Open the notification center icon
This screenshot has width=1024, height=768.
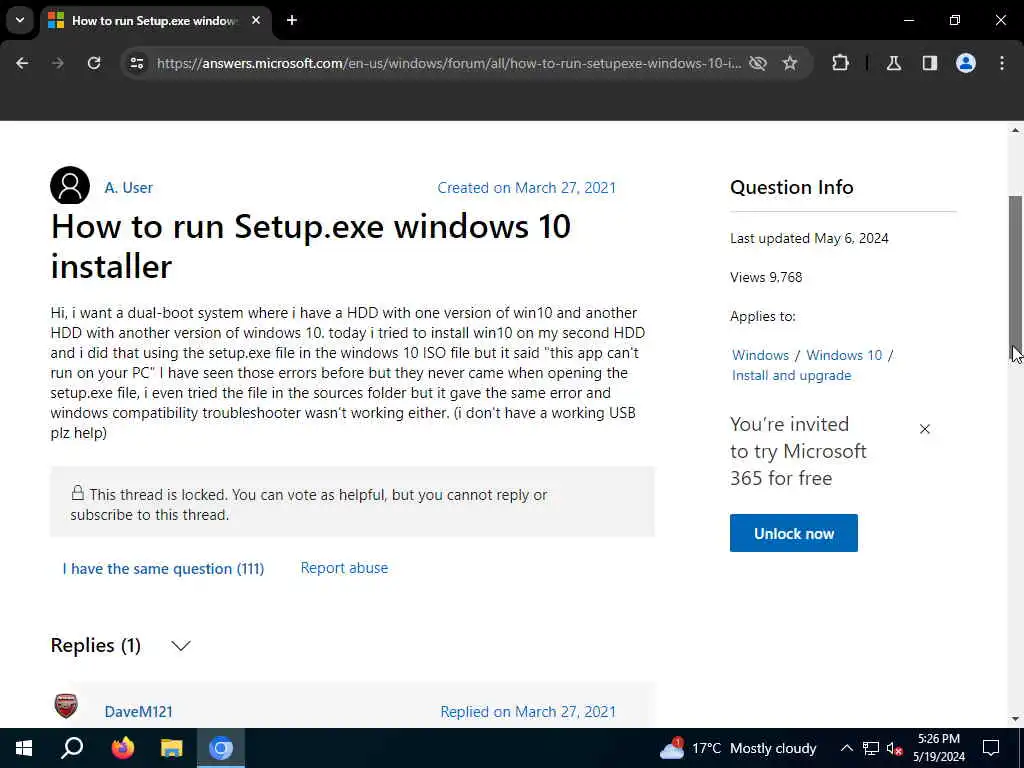point(991,748)
